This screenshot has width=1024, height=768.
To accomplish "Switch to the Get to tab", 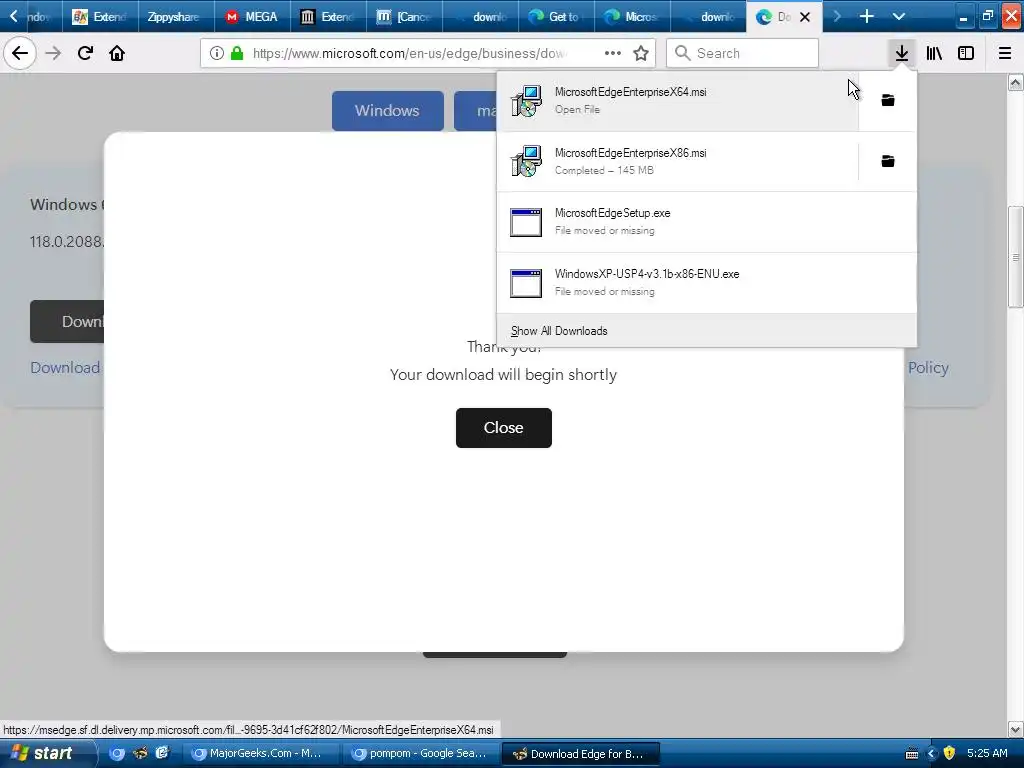I will [x=556, y=16].
